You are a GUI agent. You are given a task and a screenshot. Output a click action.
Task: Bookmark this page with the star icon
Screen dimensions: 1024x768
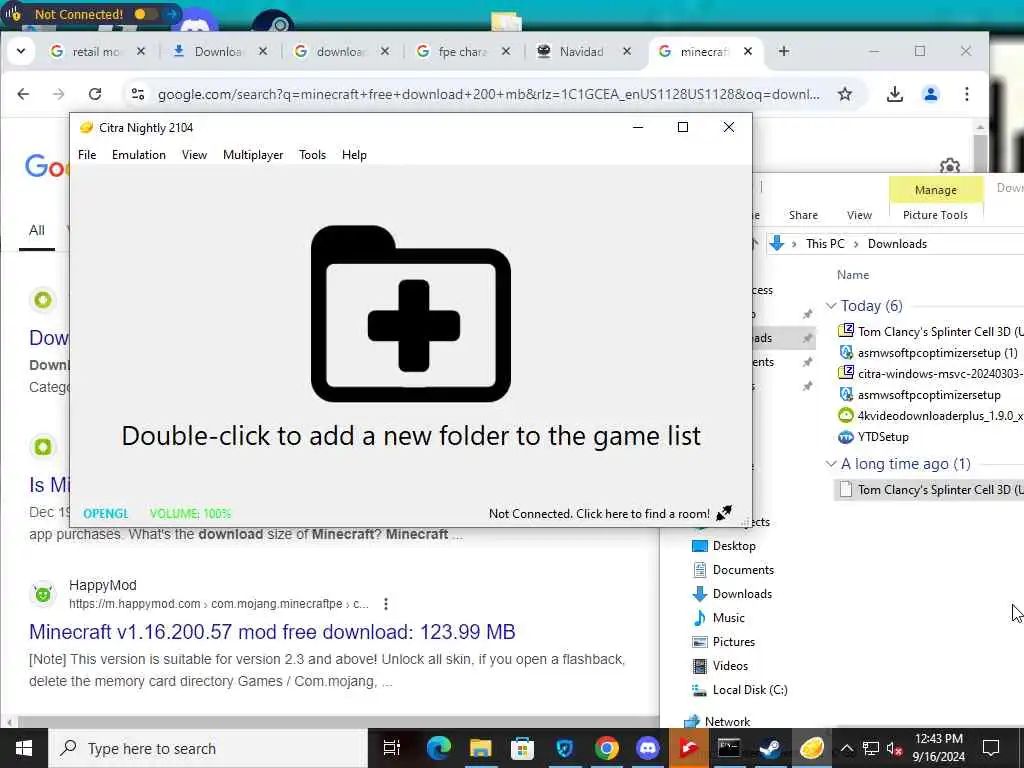pyautogui.click(x=845, y=94)
